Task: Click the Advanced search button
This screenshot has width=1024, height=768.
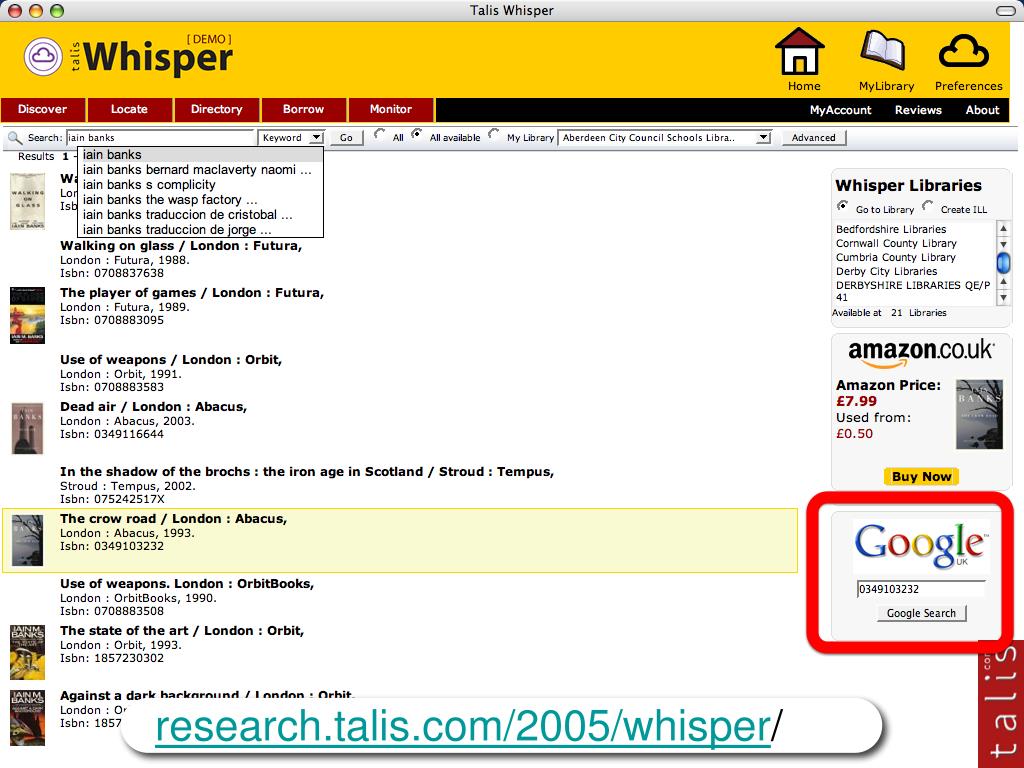Action: (814, 138)
